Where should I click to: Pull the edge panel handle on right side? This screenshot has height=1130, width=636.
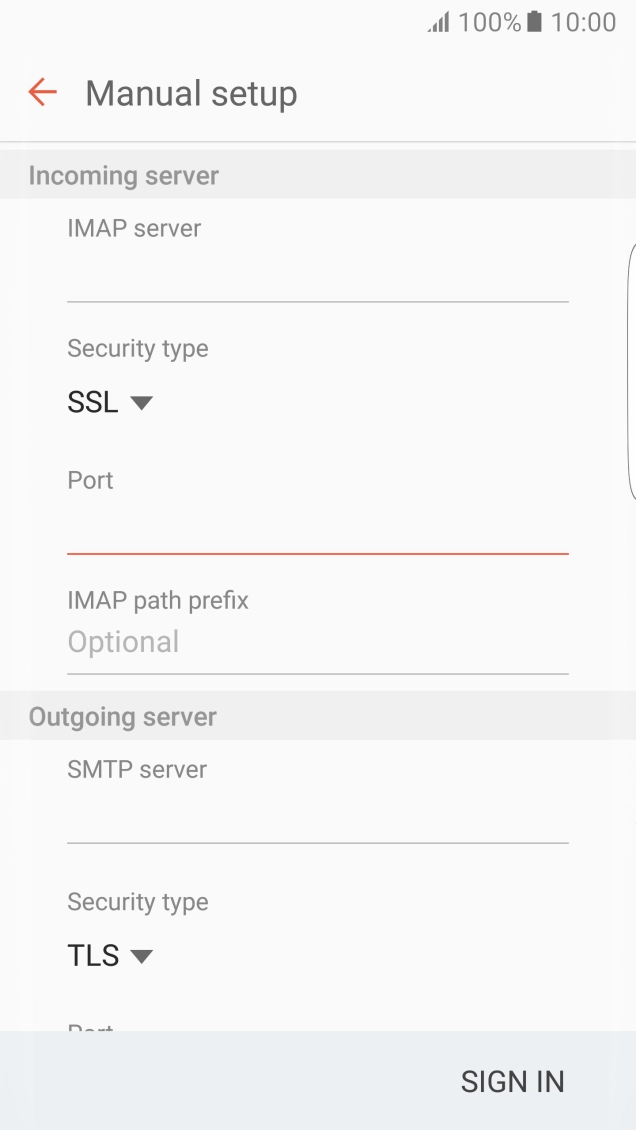point(631,370)
